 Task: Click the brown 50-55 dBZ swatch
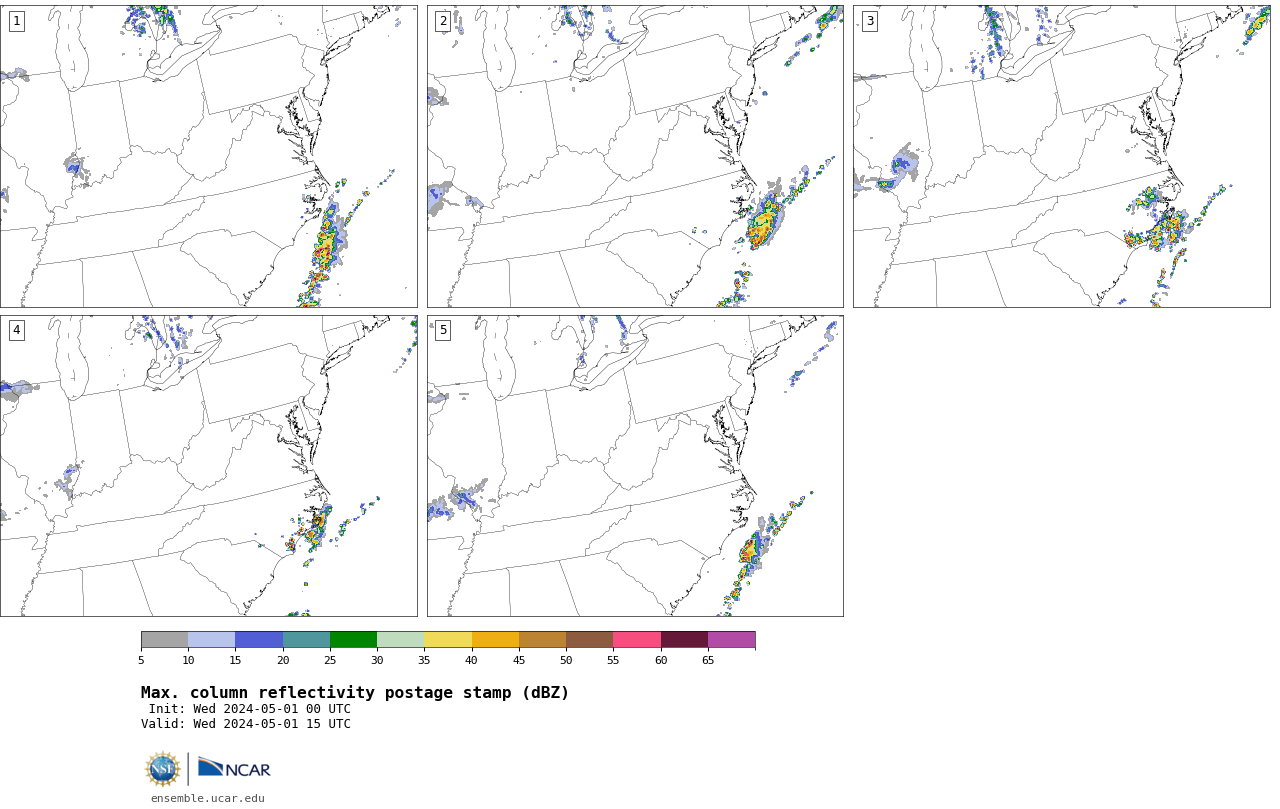coord(590,640)
